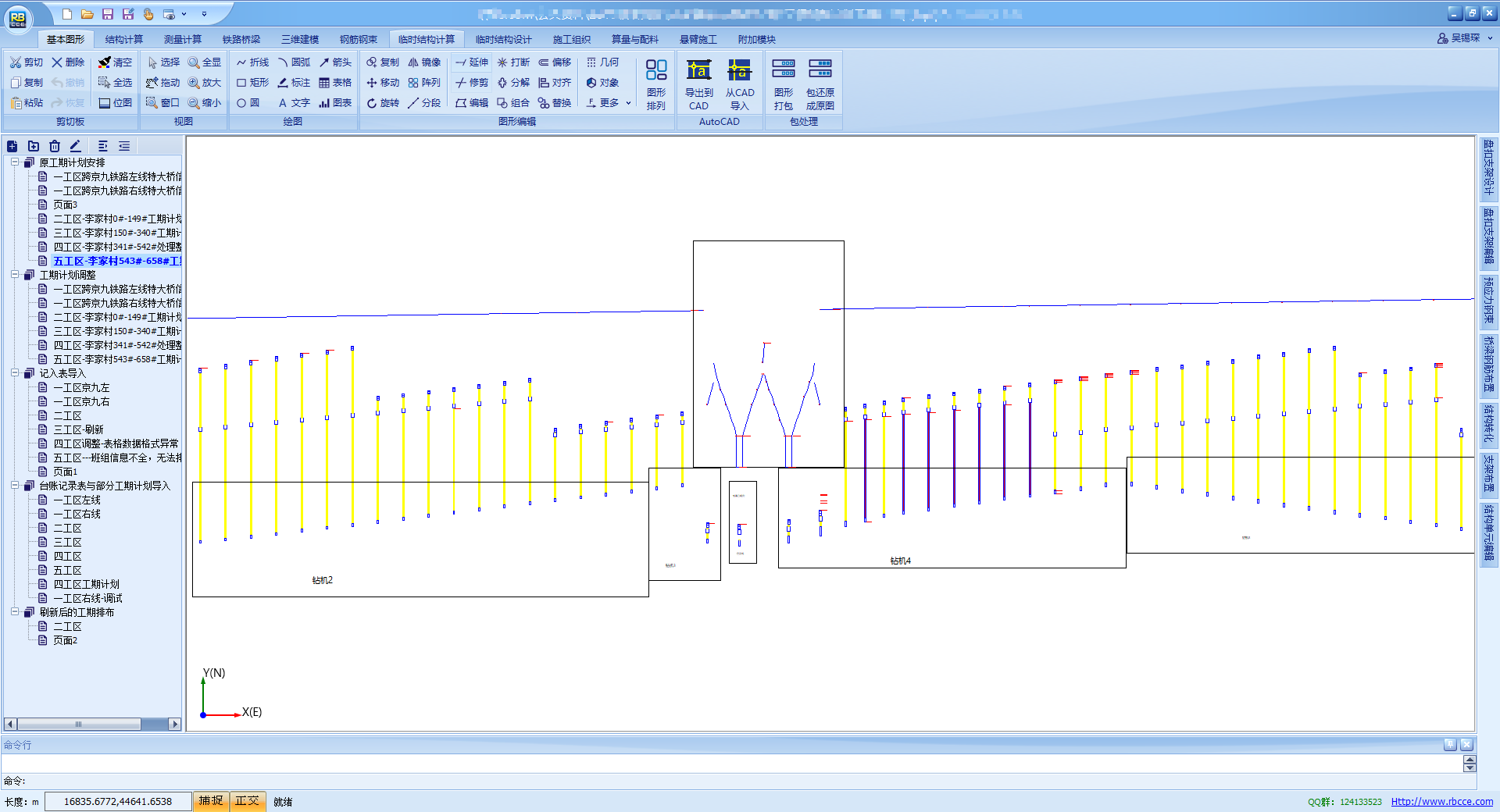Click the 镜像 mirror tool
The image size is (1500, 812).
pos(424,62)
